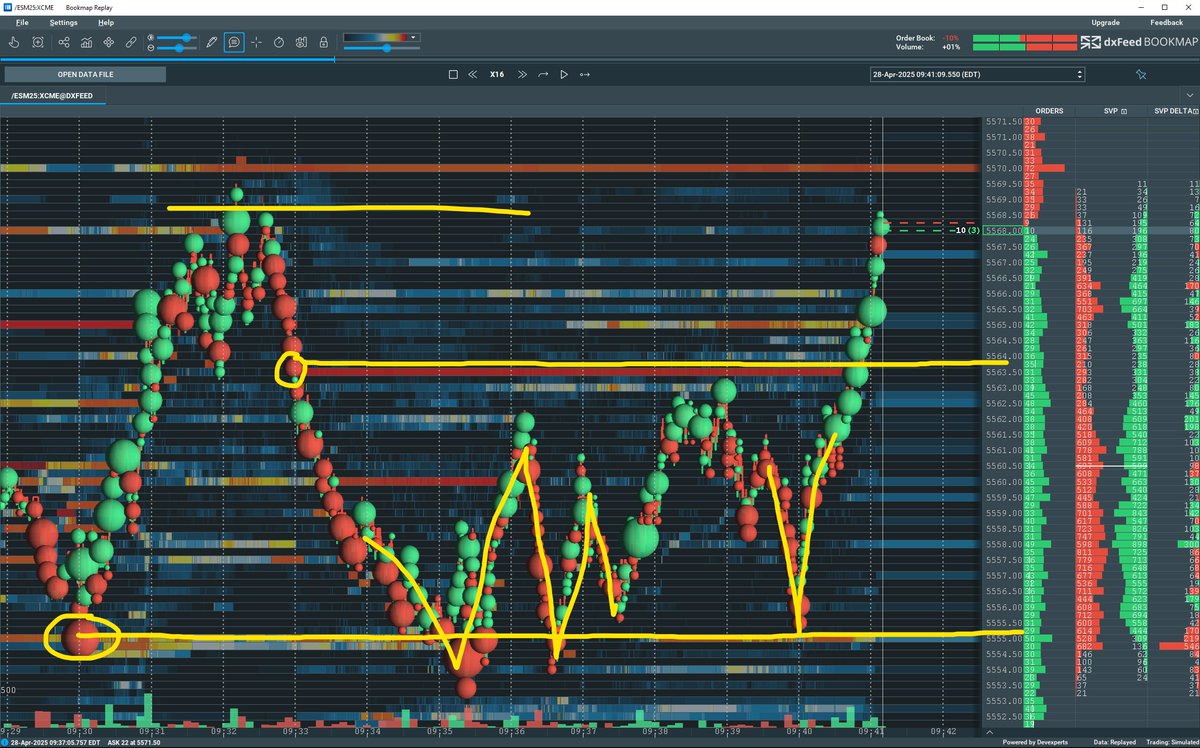The image size is (1200, 748).
Task: Click the SVP info toggle icon
Action: 1123,111
